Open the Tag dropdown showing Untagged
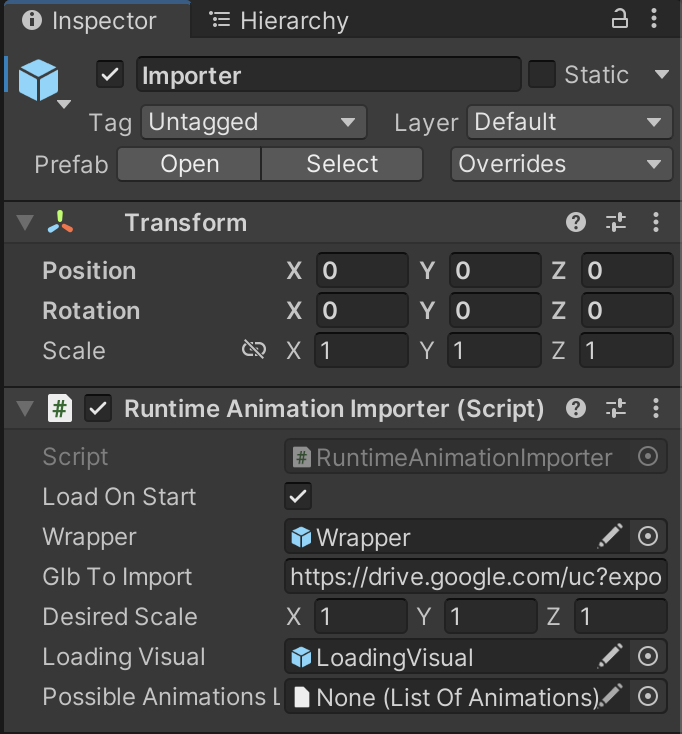The width and height of the screenshot is (682, 734). (x=252, y=122)
